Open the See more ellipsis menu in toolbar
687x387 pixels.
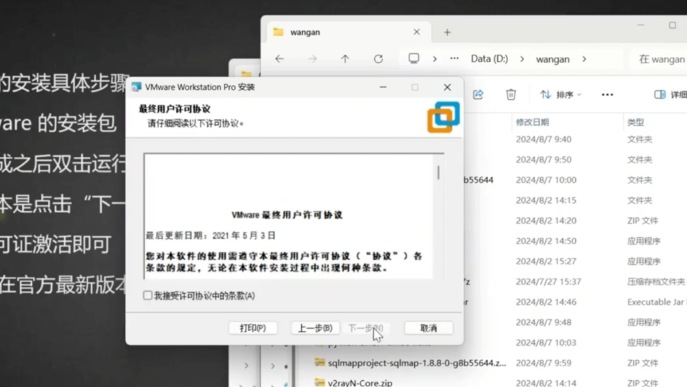click(x=607, y=95)
